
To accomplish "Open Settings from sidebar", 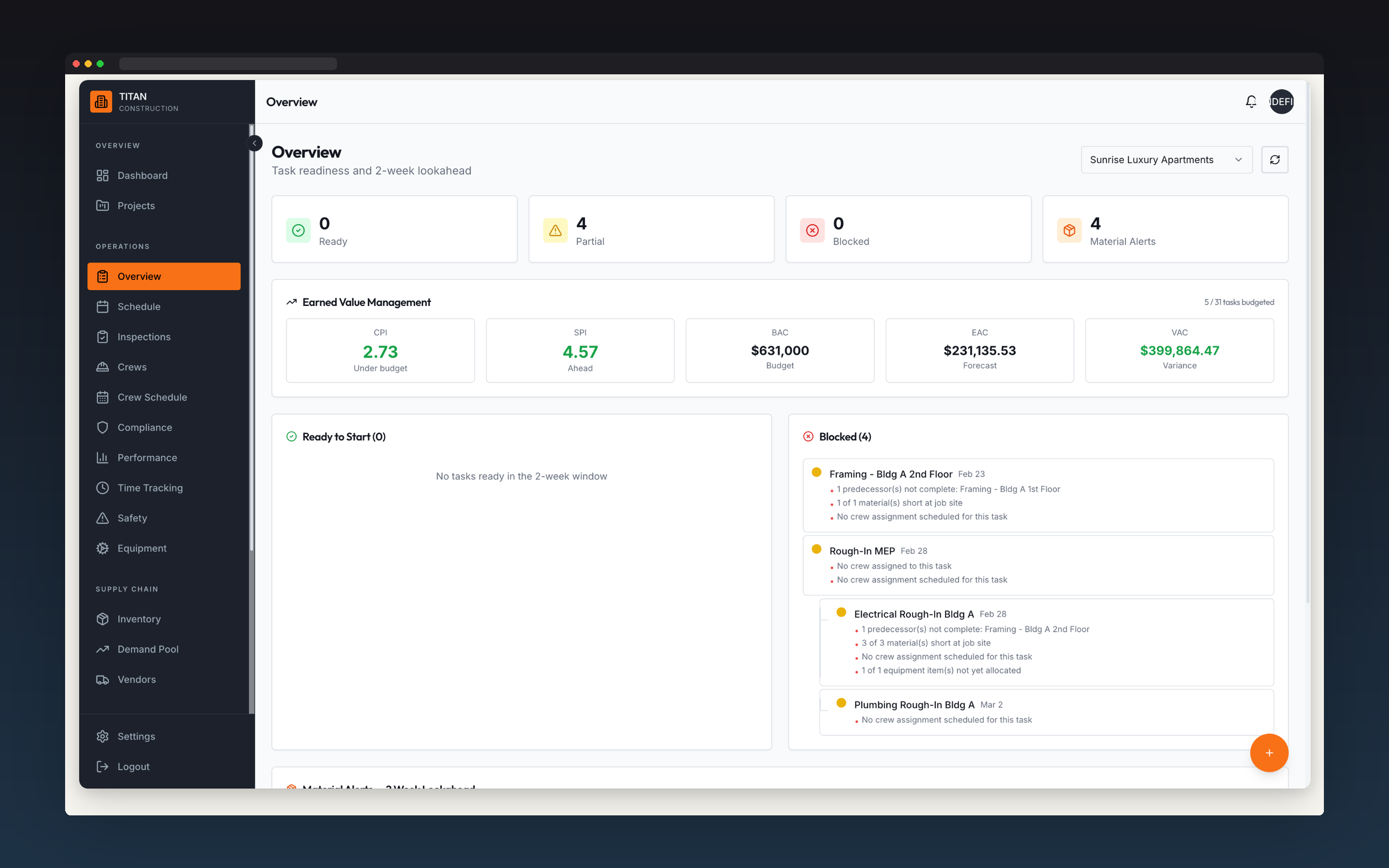I will click(x=163, y=736).
